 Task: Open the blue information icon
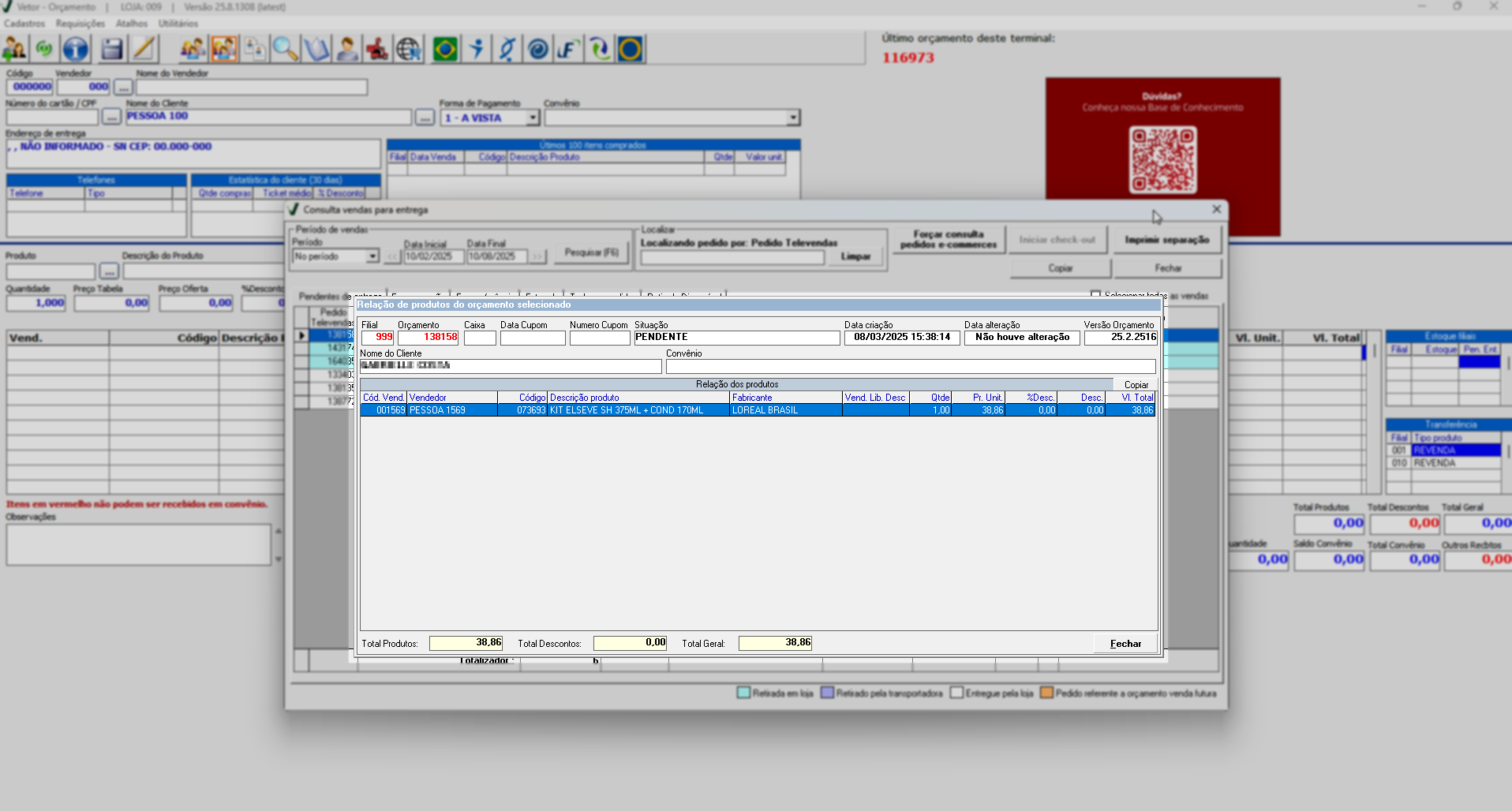coord(76,49)
